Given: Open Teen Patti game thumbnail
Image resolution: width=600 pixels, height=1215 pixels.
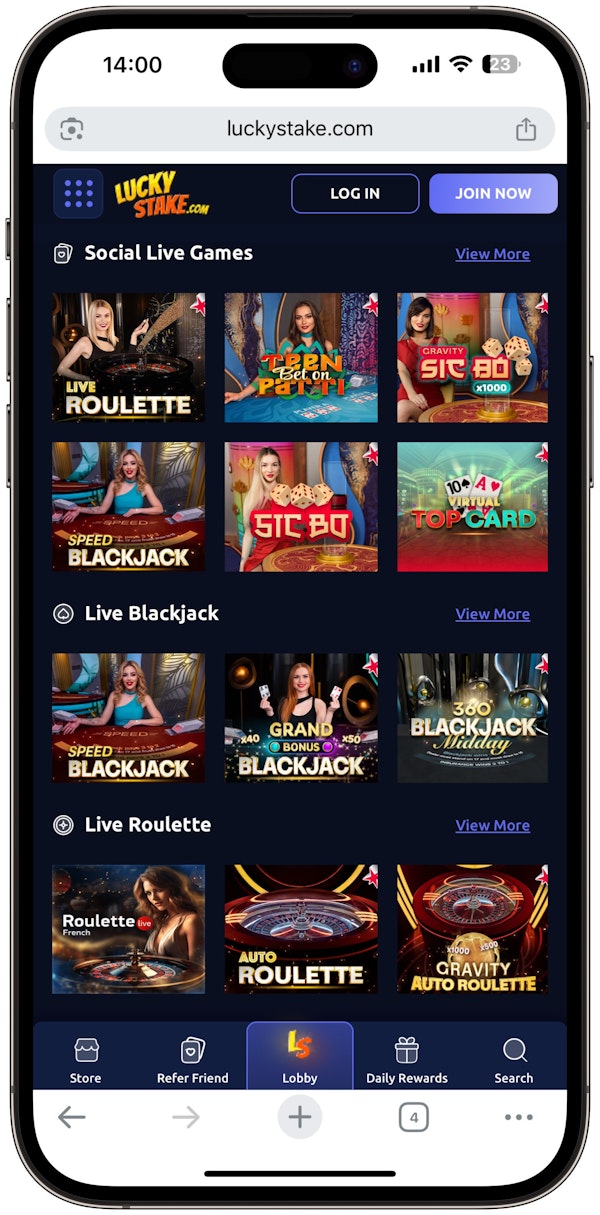Looking at the screenshot, I should 301,357.
